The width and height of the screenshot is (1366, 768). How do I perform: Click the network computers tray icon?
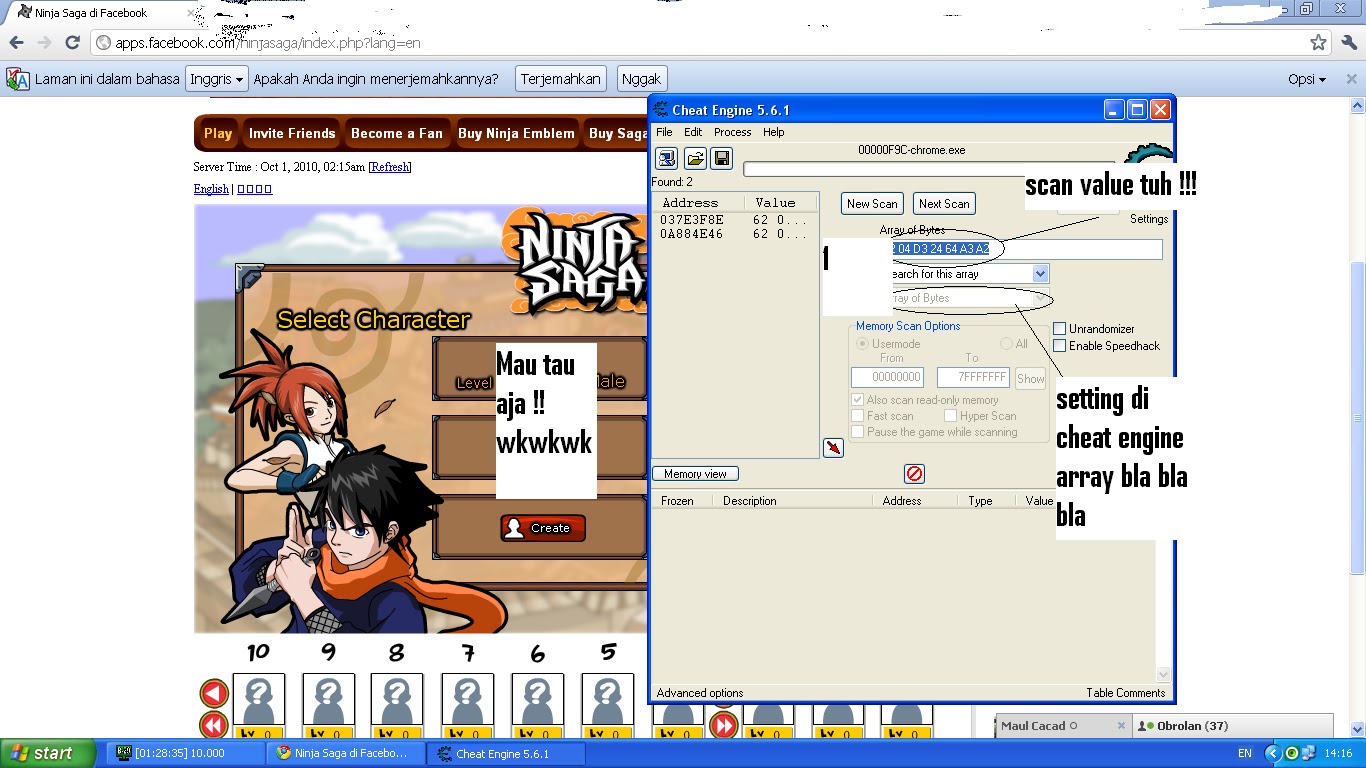tap(1309, 753)
